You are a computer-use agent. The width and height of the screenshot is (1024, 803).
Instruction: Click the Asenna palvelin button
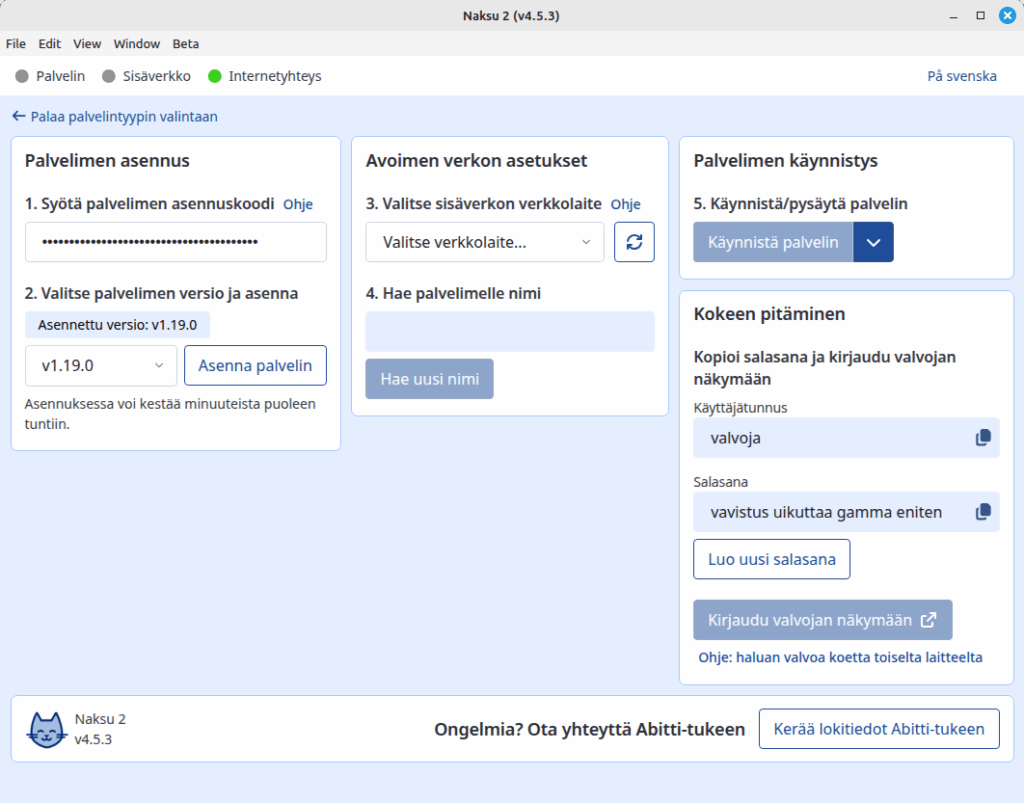pyautogui.click(x=255, y=365)
